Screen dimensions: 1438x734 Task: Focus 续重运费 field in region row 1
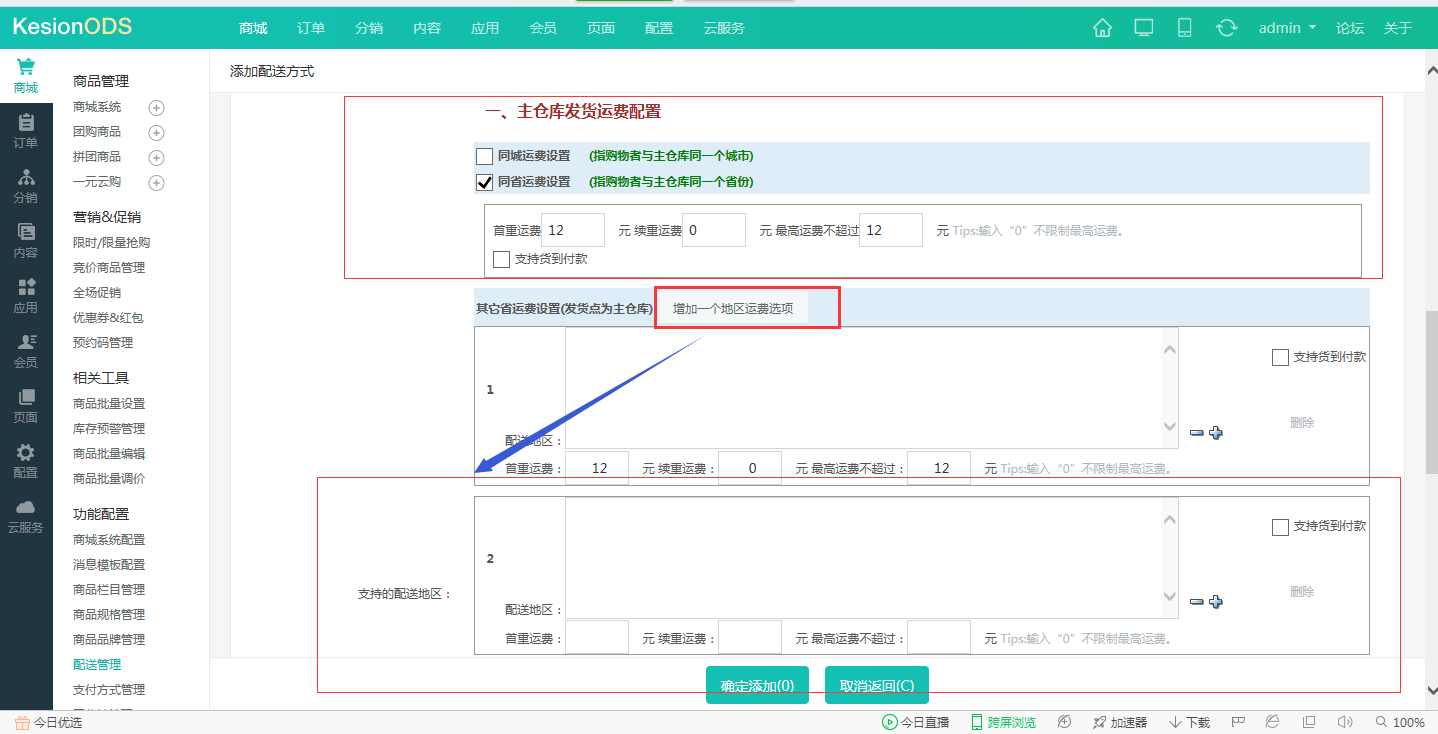(x=750, y=468)
